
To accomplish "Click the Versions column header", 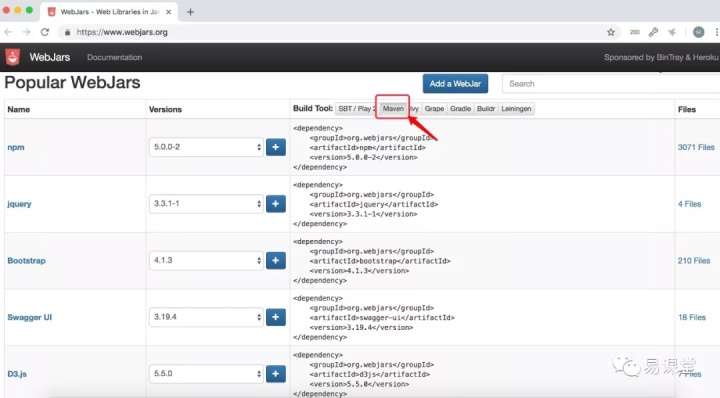I will pos(165,109).
